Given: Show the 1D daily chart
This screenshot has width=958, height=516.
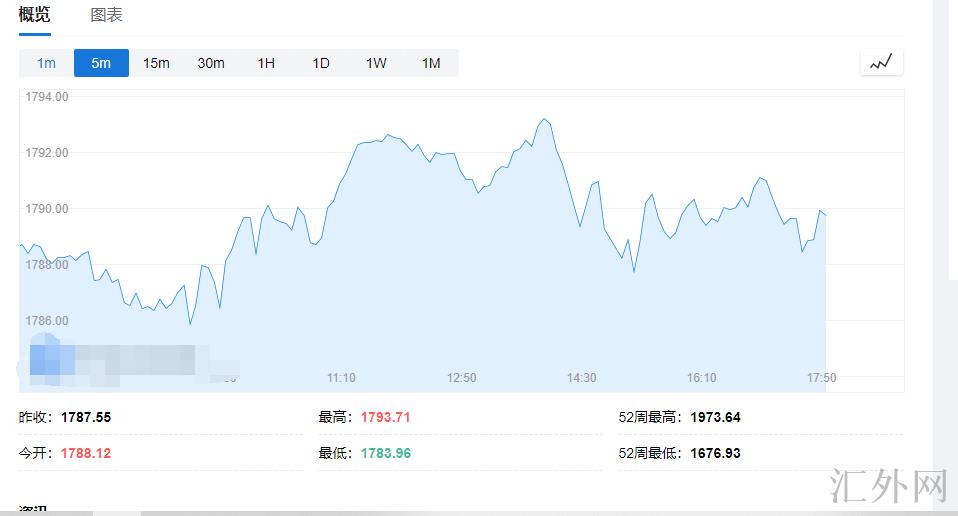Looking at the screenshot, I should click(x=321, y=63).
